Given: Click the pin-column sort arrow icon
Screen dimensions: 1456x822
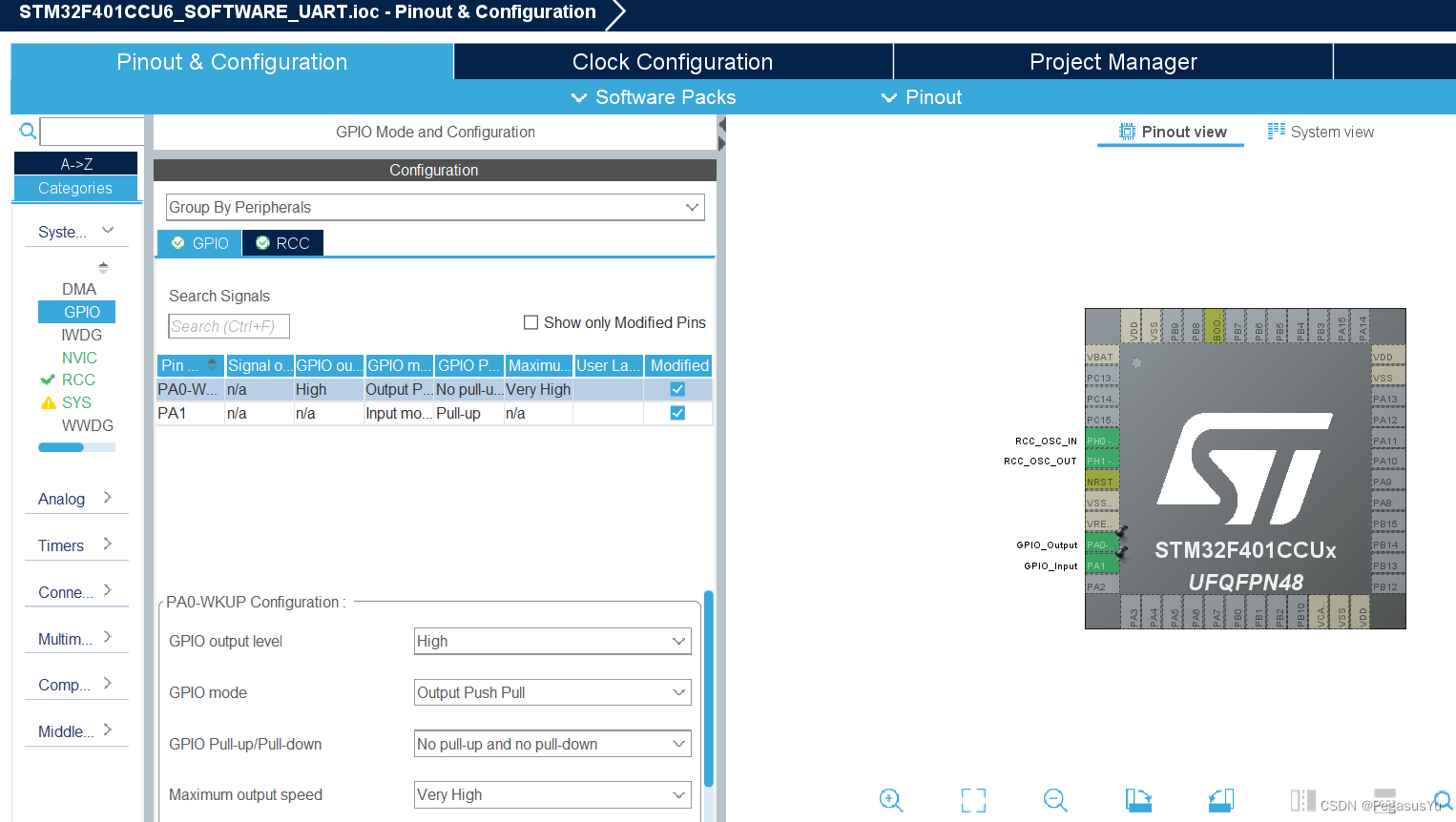Looking at the screenshot, I should pyautogui.click(x=212, y=365).
